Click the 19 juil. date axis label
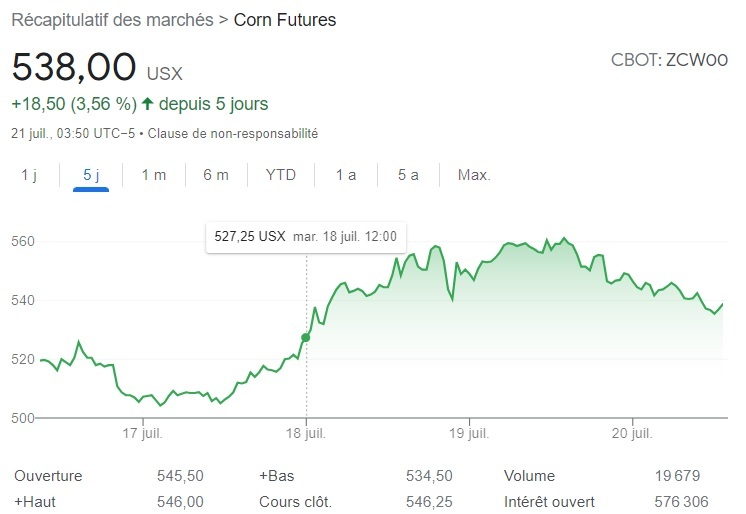 (x=469, y=433)
